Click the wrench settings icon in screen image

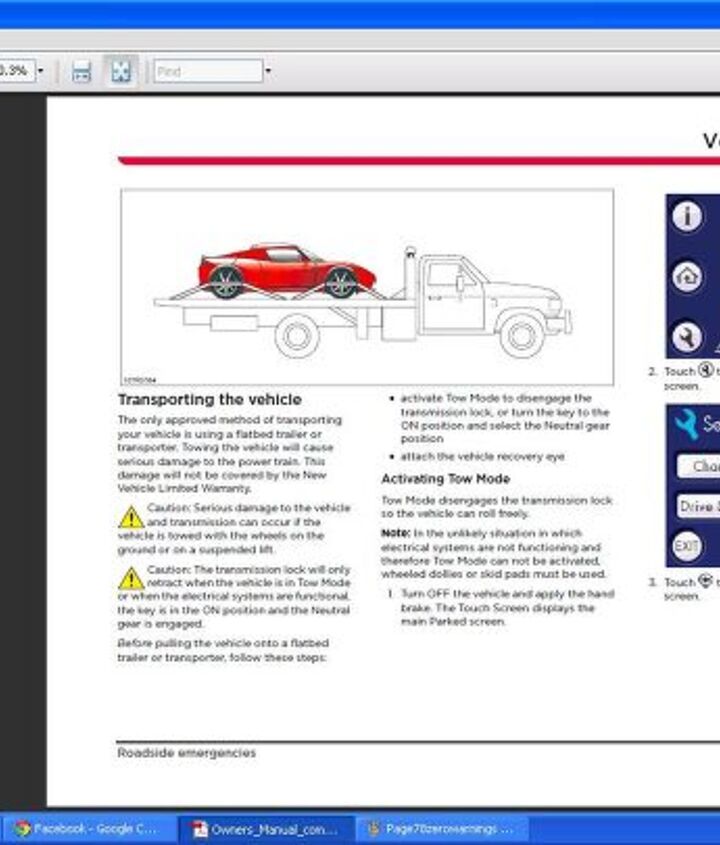686,336
